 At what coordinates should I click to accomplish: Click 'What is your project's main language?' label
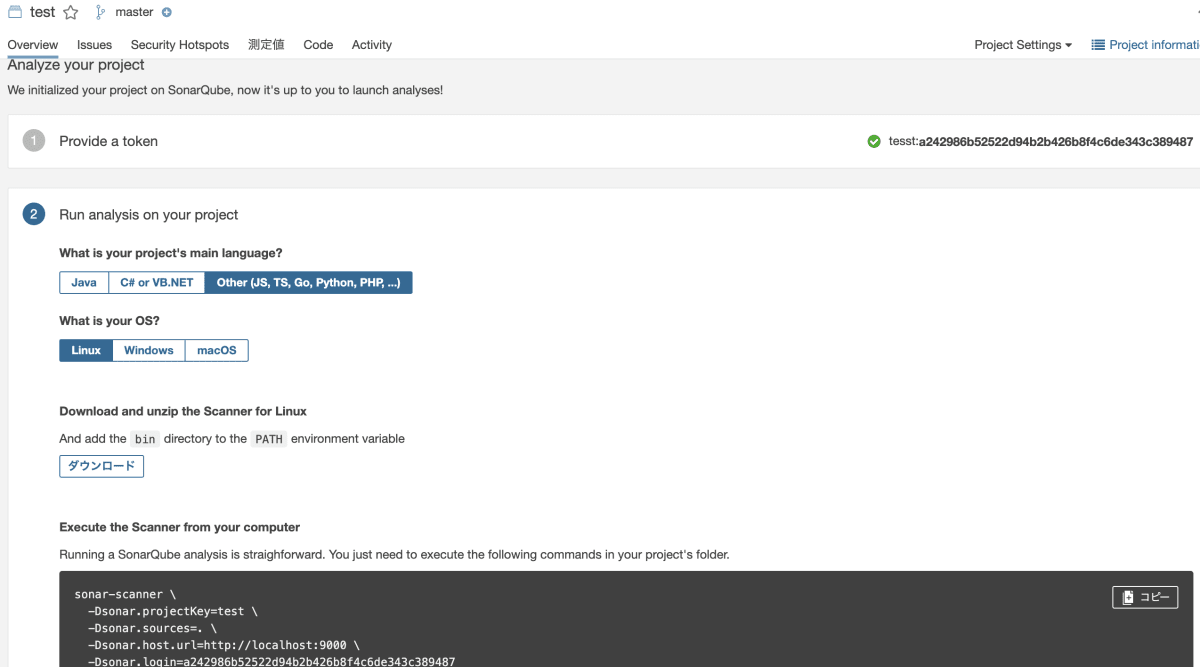(171, 253)
